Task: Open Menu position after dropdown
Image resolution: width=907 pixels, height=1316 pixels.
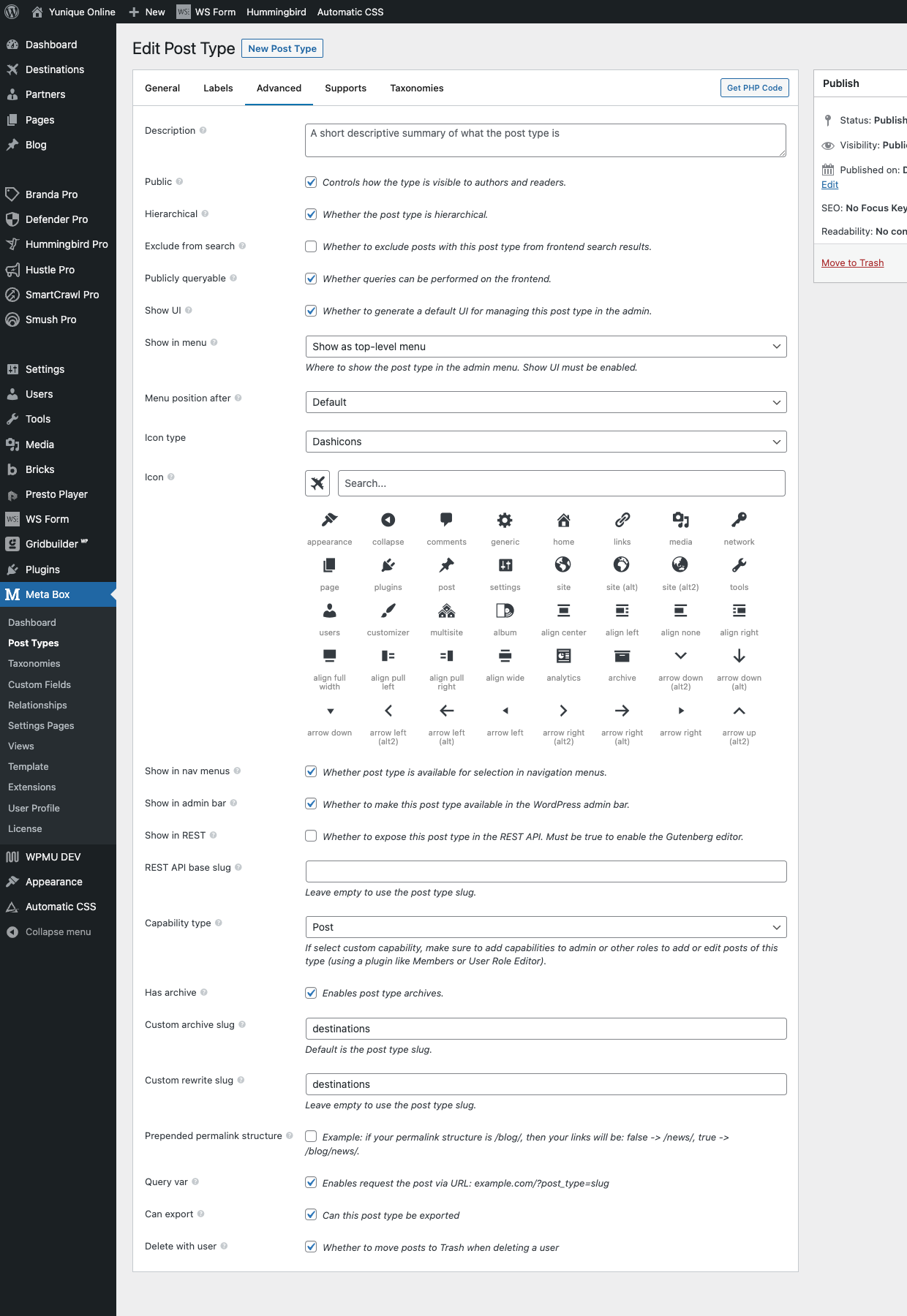Action: [546, 402]
